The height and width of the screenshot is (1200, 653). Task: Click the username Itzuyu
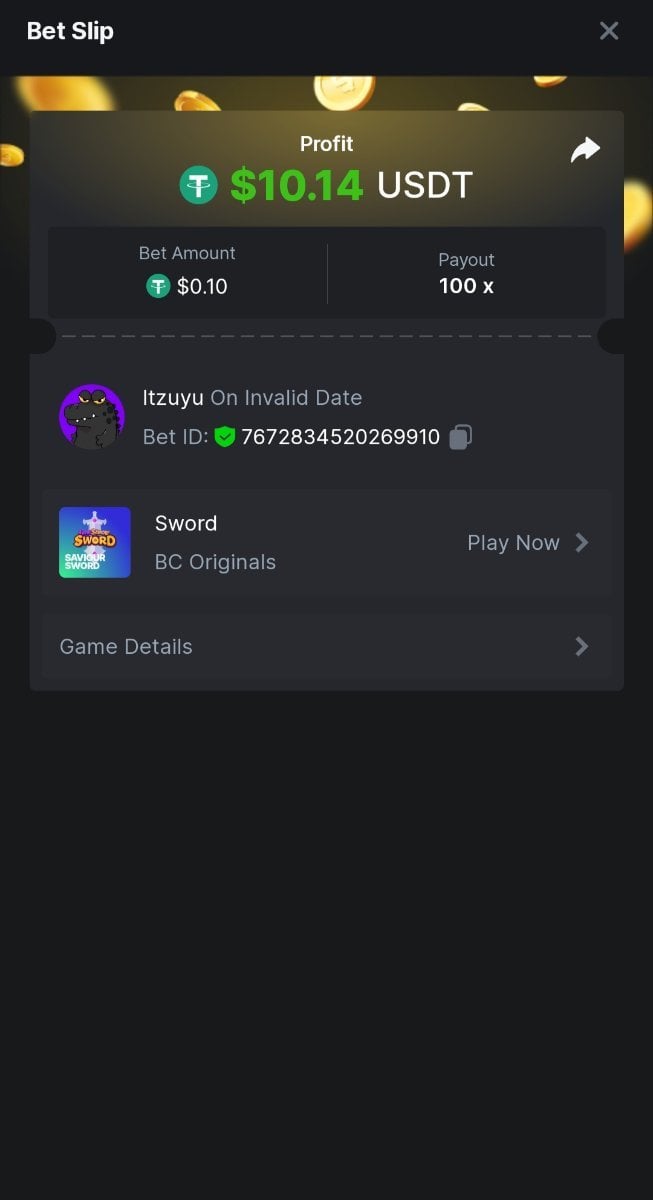pos(173,398)
